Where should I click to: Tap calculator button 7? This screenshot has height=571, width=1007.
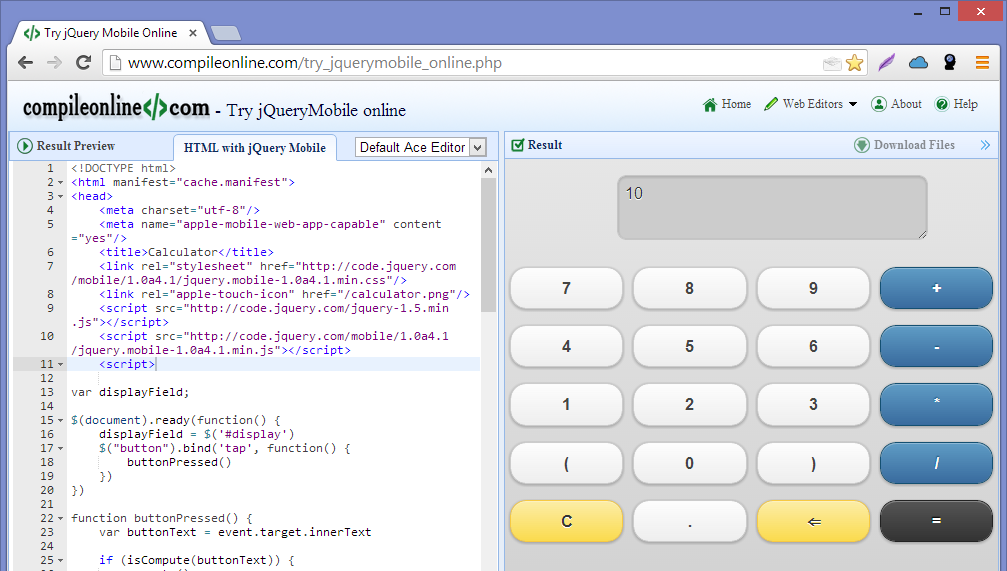(x=566, y=288)
